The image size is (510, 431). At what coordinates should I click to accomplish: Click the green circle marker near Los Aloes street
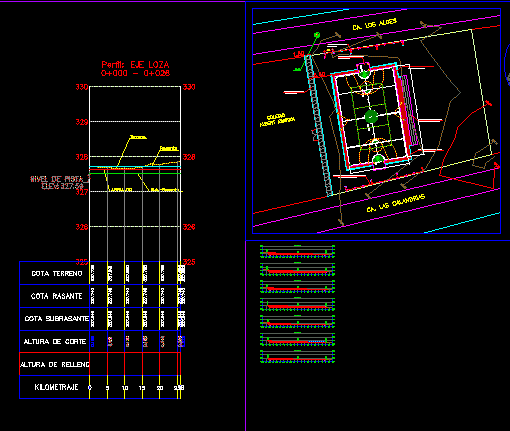click(317, 35)
